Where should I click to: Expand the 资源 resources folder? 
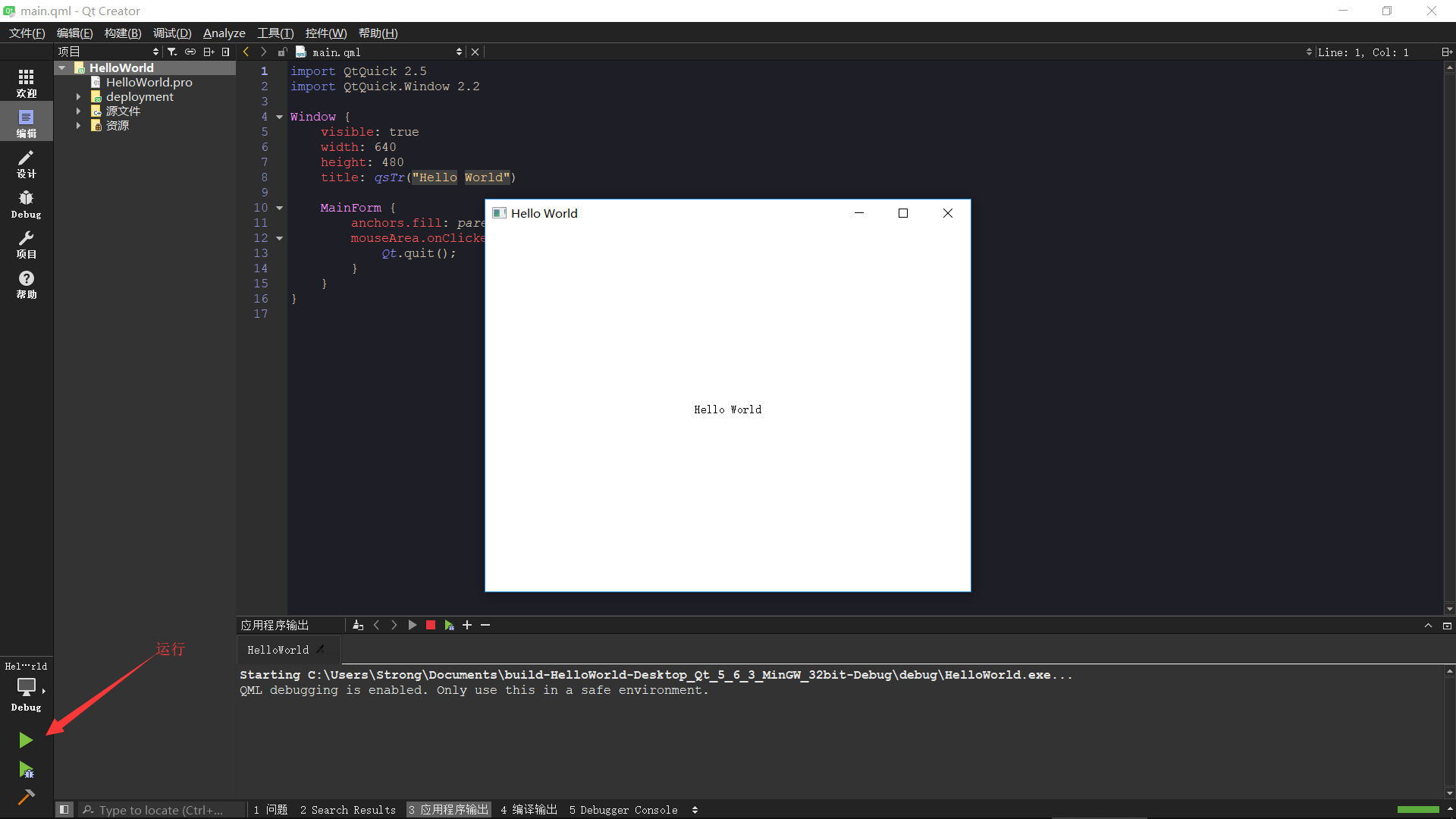78,126
